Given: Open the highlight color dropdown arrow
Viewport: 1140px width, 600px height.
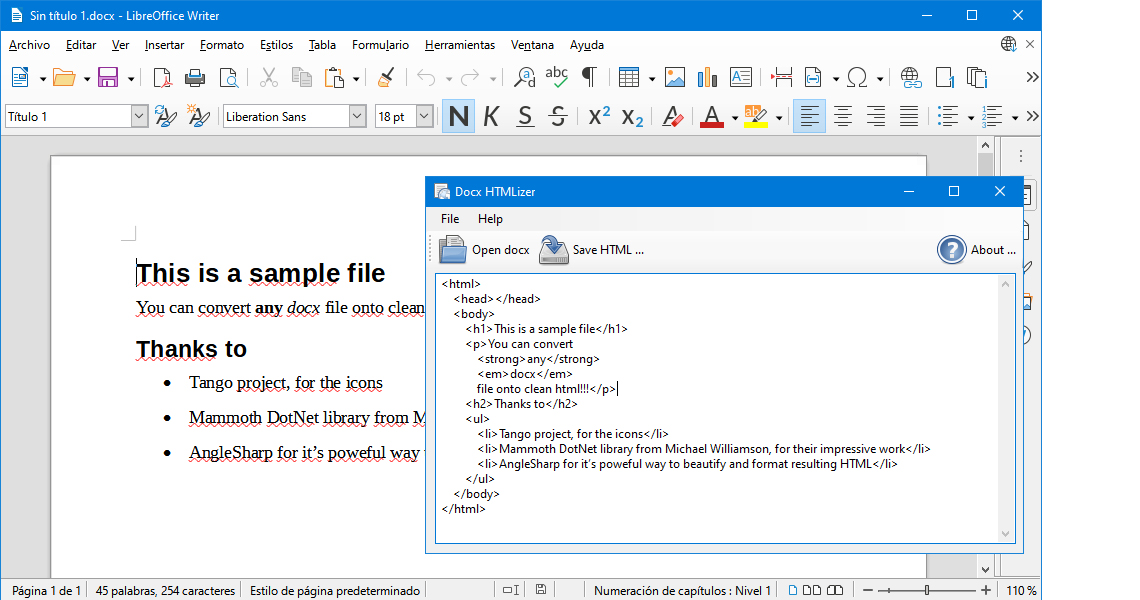Looking at the screenshot, I should point(779,118).
